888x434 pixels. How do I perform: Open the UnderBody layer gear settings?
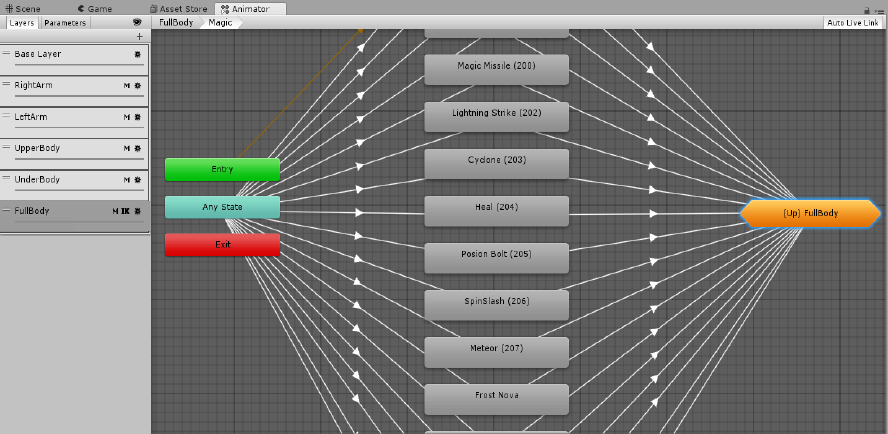pyautogui.click(x=138, y=180)
